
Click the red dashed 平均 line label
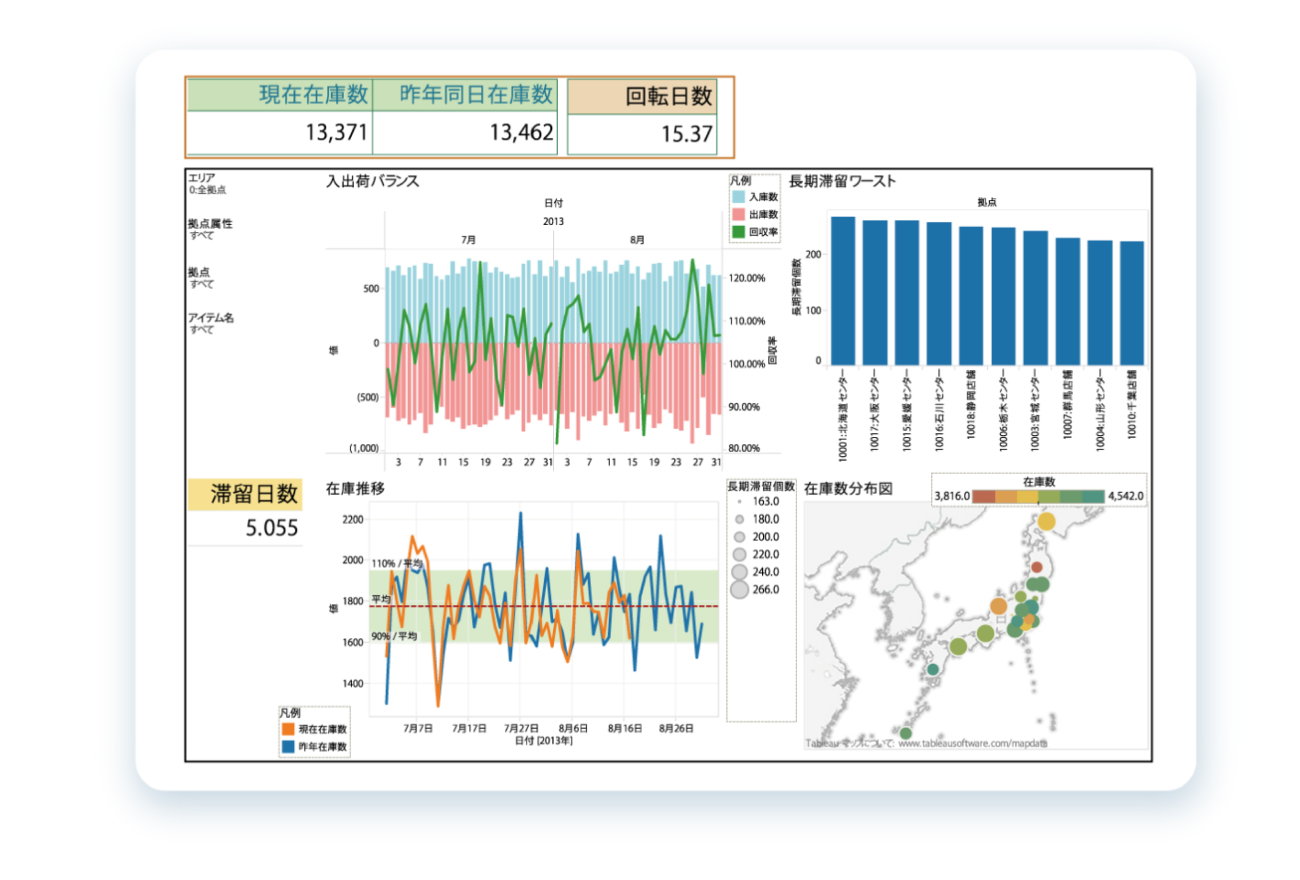(x=382, y=599)
